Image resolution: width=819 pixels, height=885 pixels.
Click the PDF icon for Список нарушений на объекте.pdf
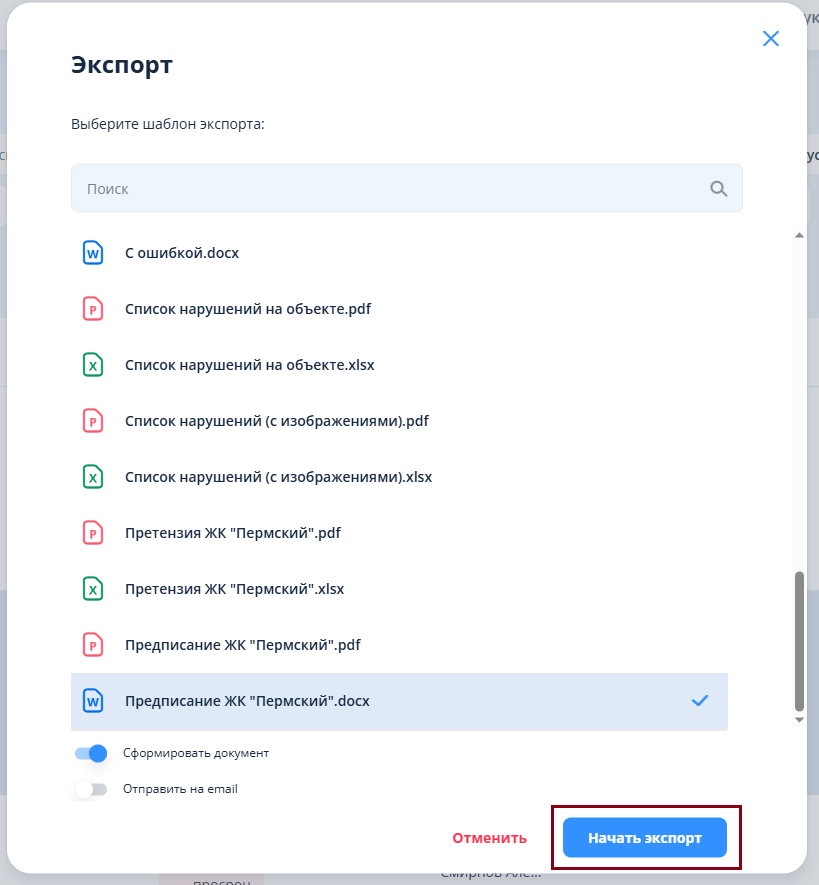[x=93, y=309]
